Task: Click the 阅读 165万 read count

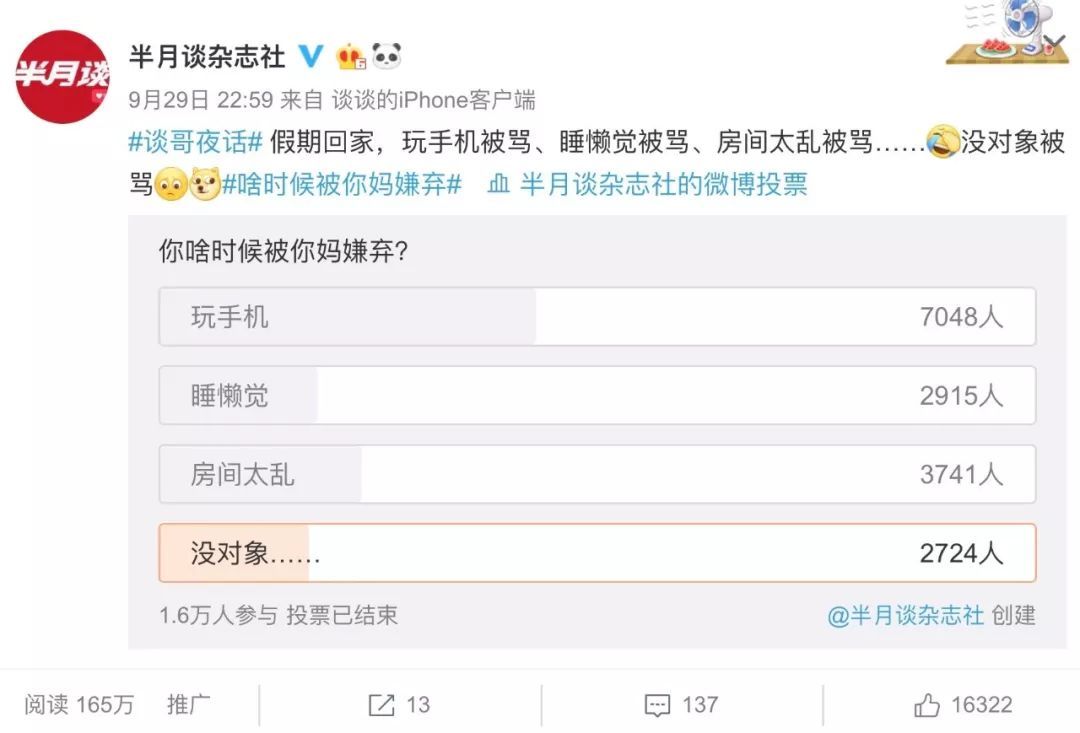Action: 80,705
